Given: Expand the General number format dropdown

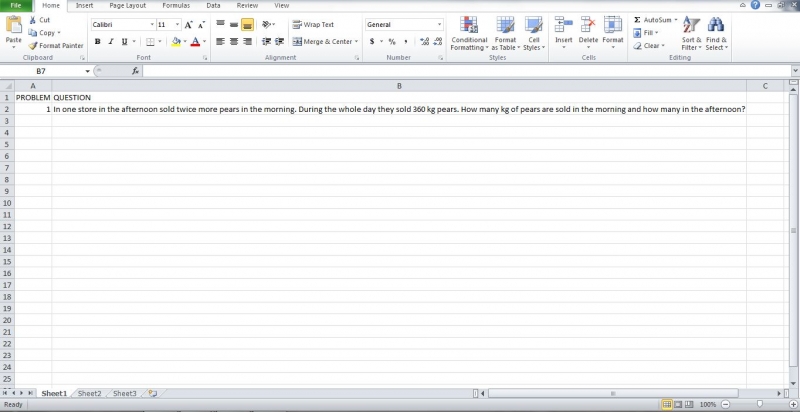Looking at the screenshot, I should tap(438, 25).
